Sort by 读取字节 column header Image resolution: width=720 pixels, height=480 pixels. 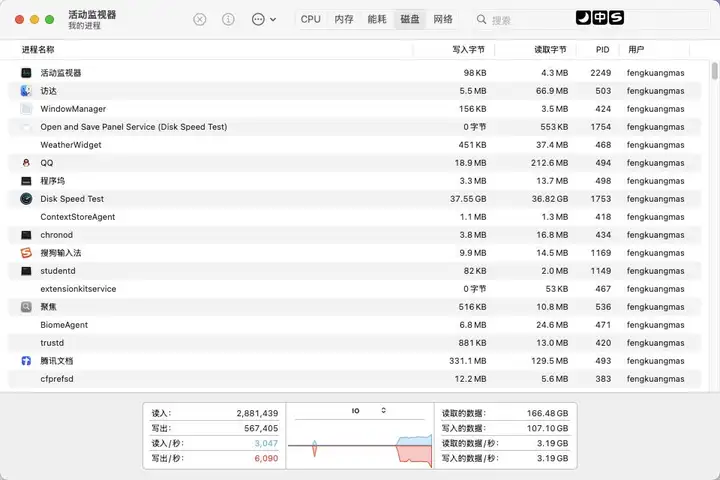pos(550,50)
